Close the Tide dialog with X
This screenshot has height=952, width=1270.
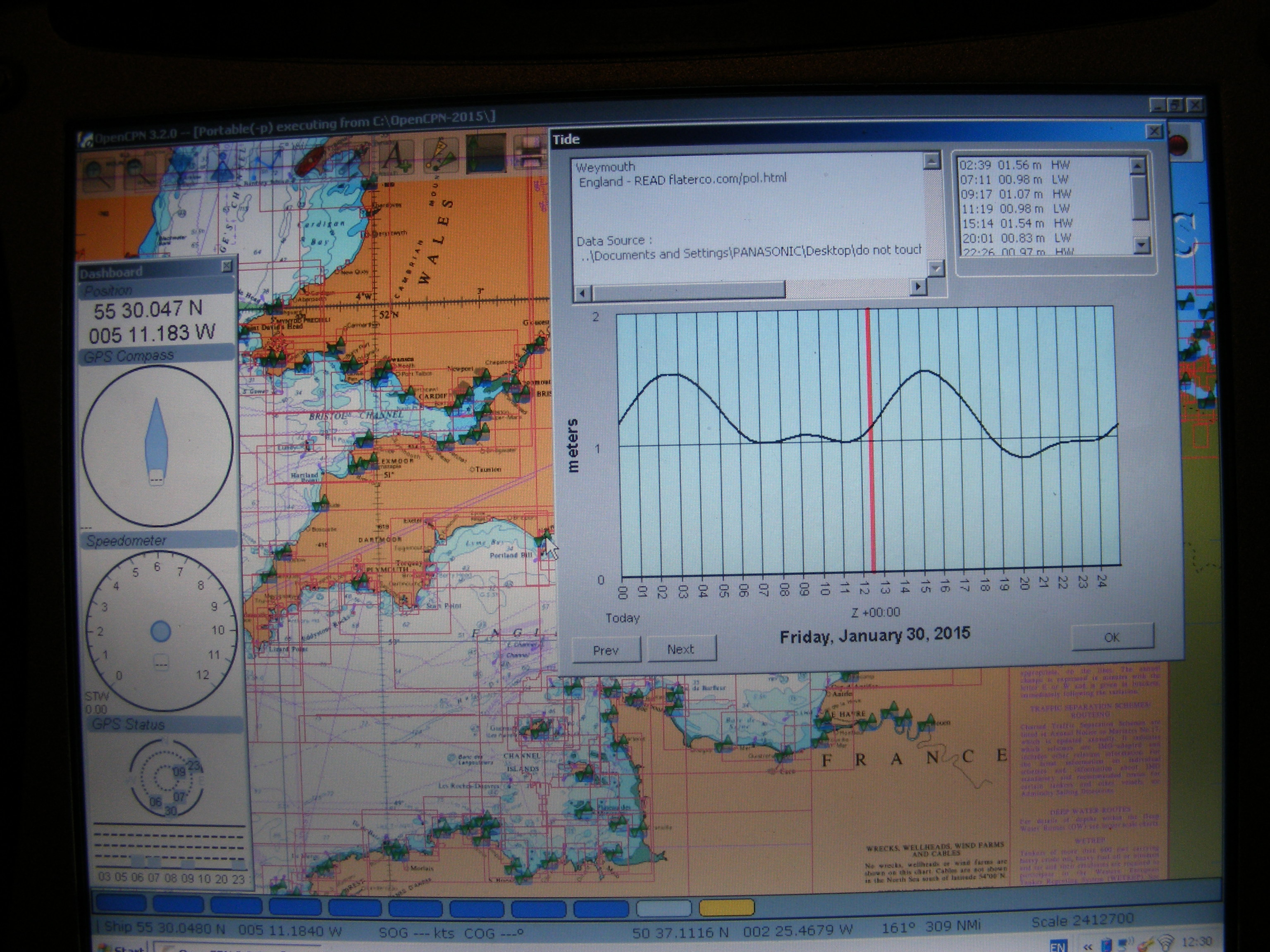pyautogui.click(x=1153, y=131)
